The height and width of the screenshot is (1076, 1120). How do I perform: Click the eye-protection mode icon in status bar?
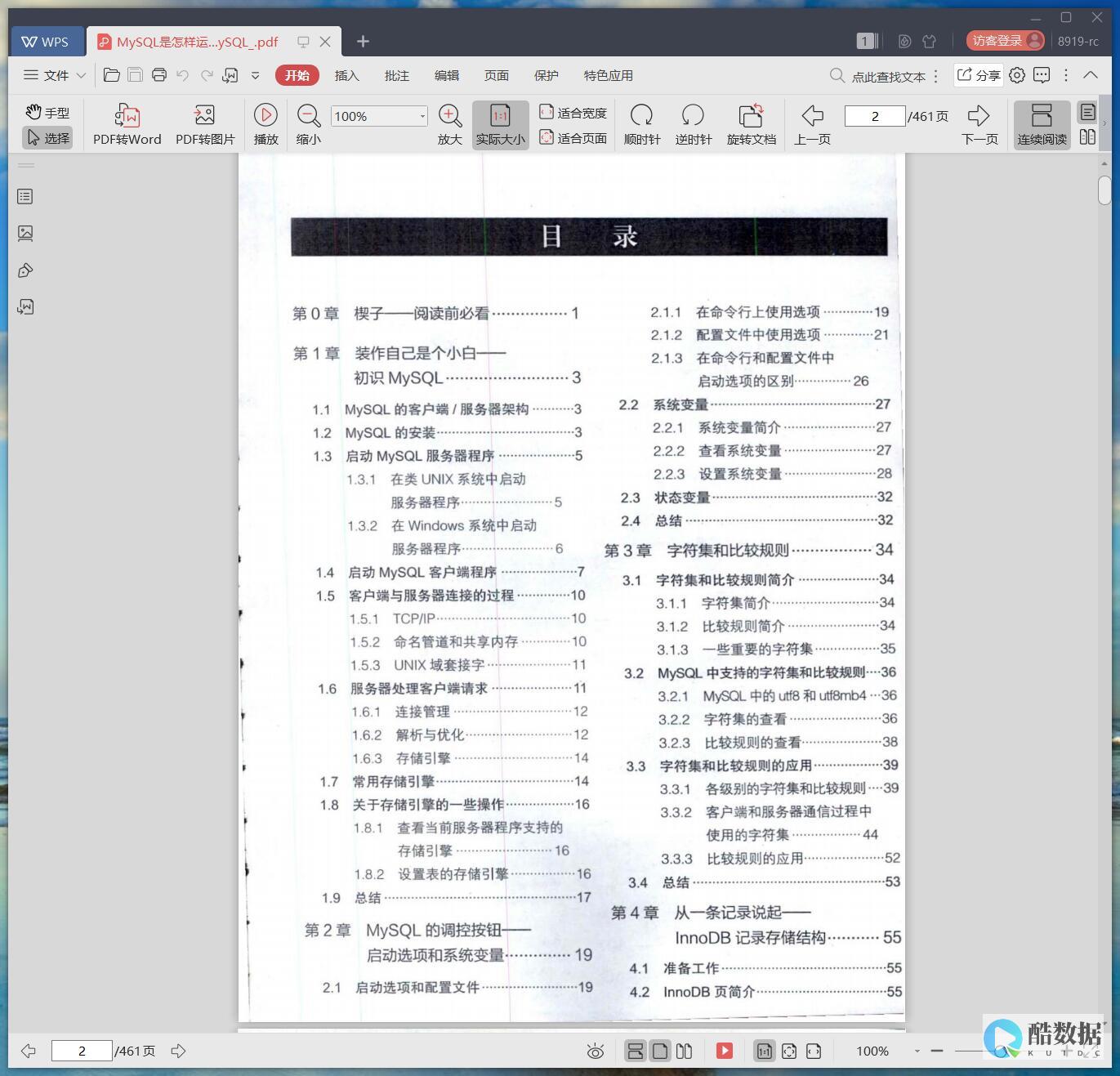(x=596, y=1051)
